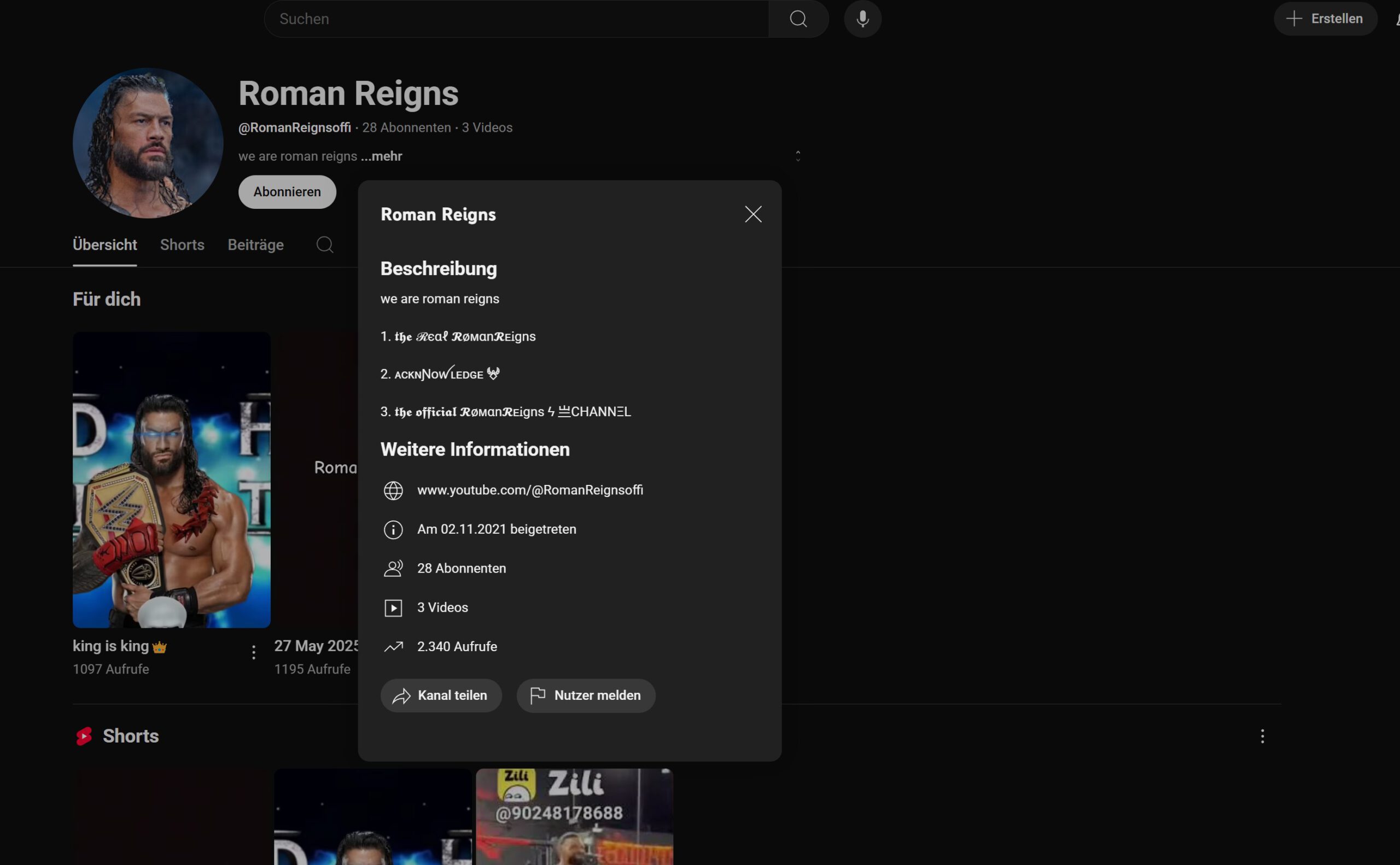Click the '1097 Aufrufe' view count
Screen dimensions: 1400x865
click(x=111, y=669)
